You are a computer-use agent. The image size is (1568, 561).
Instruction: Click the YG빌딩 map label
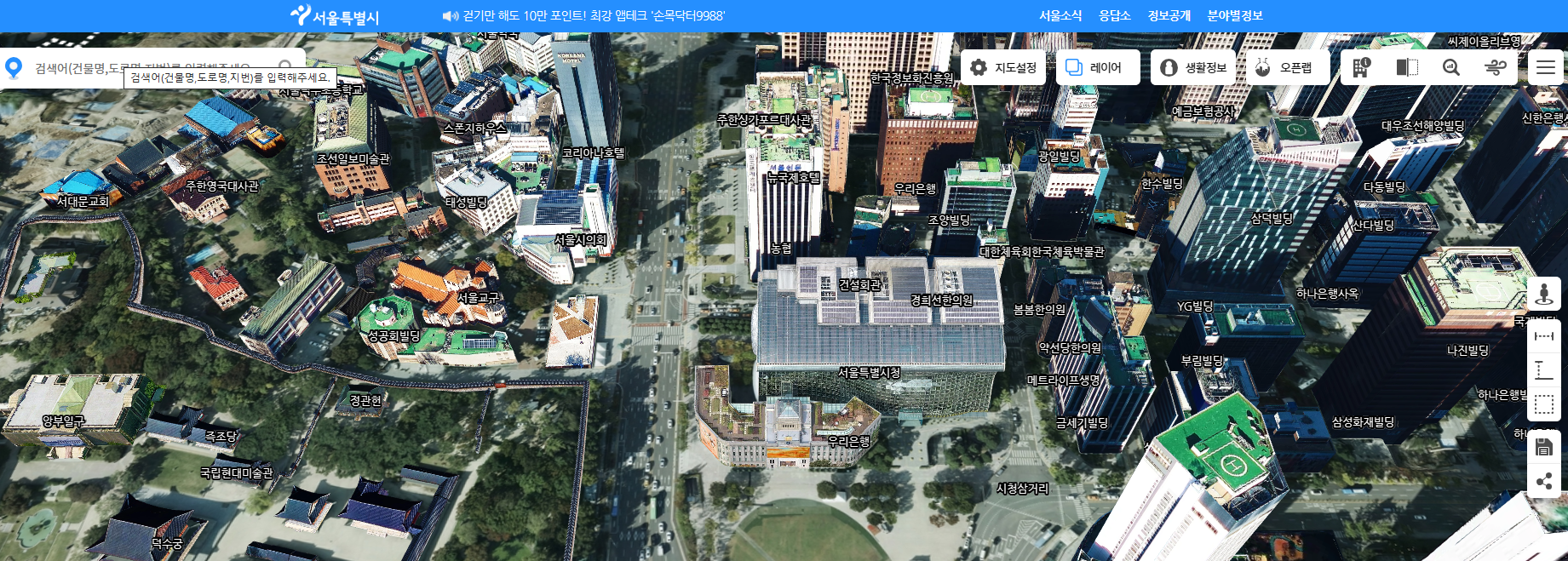(1195, 306)
